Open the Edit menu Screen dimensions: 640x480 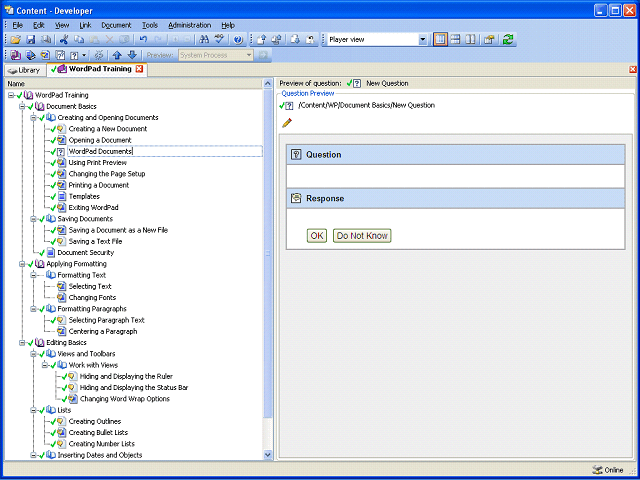point(39,25)
